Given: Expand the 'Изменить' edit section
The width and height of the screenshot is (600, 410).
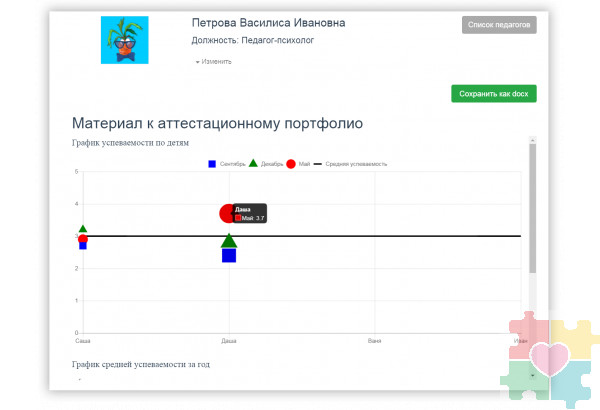Looking at the screenshot, I should click(x=214, y=61).
